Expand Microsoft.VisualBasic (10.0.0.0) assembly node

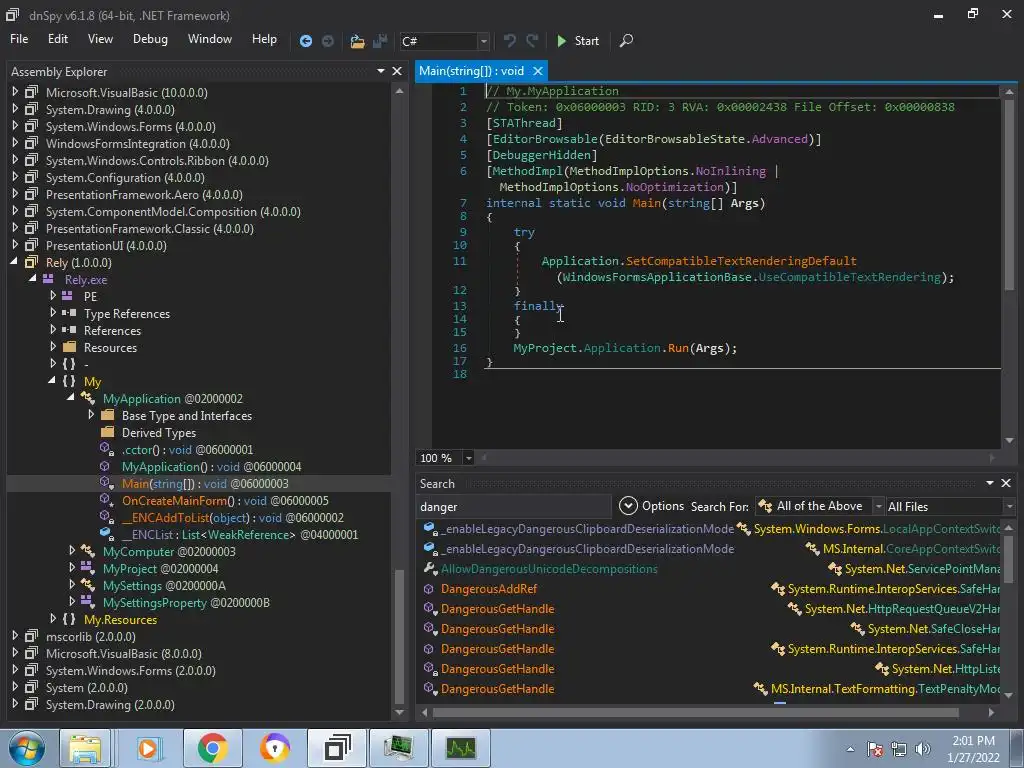pyautogui.click(x=14, y=92)
